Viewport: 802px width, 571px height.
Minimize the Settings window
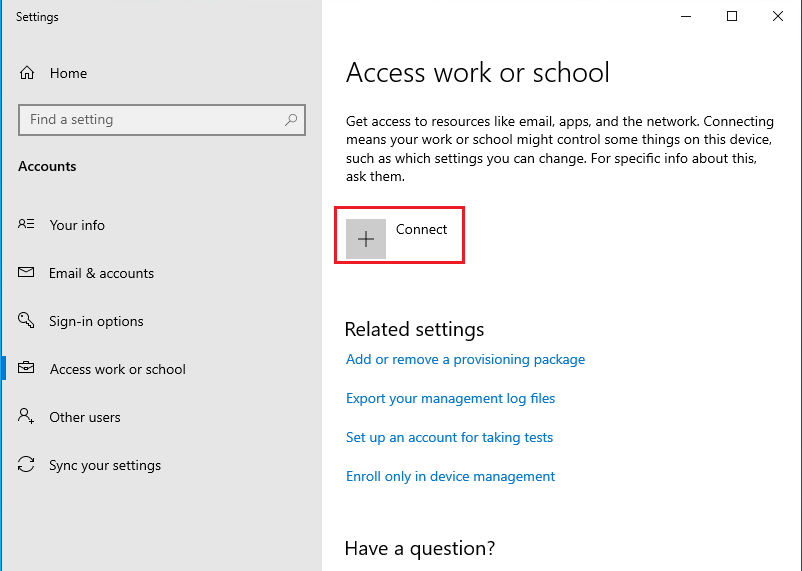point(686,16)
